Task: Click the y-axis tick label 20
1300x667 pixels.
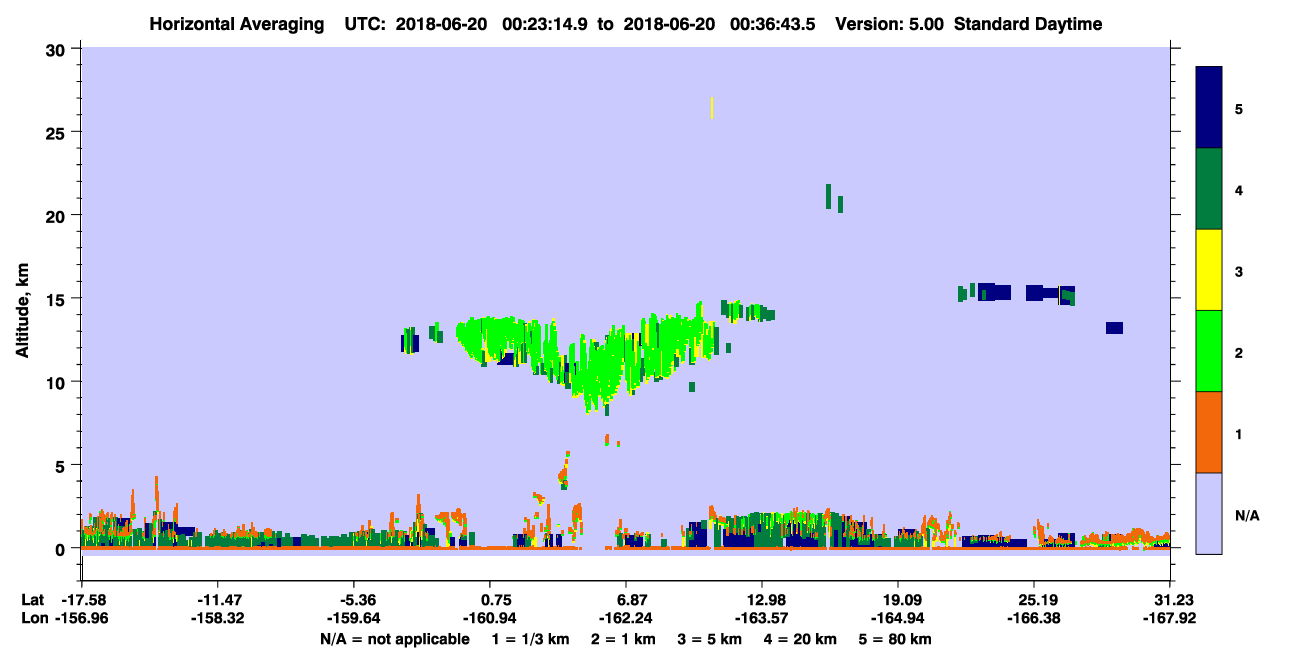Action: [x=57, y=215]
